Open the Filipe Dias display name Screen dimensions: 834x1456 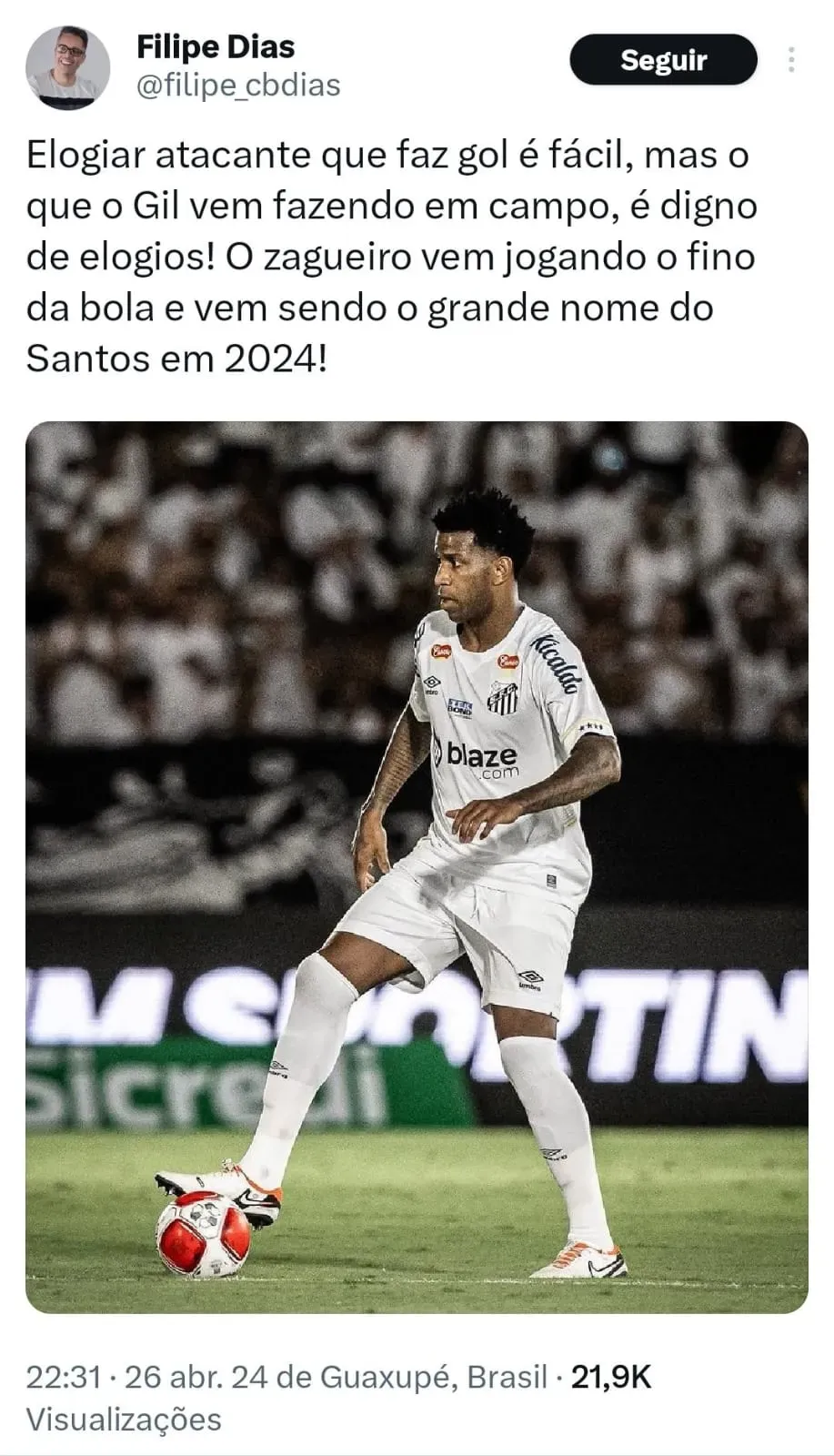[216, 45]
